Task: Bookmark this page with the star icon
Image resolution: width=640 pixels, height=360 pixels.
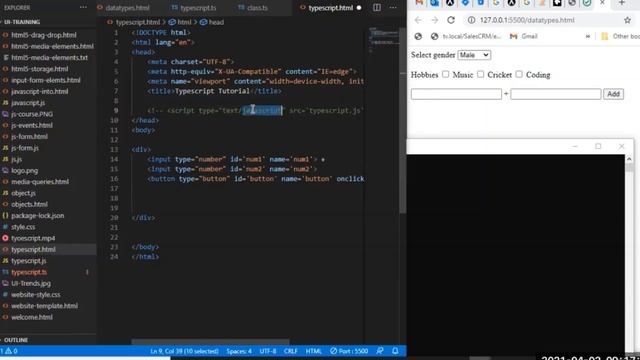Action: (627, 20)
